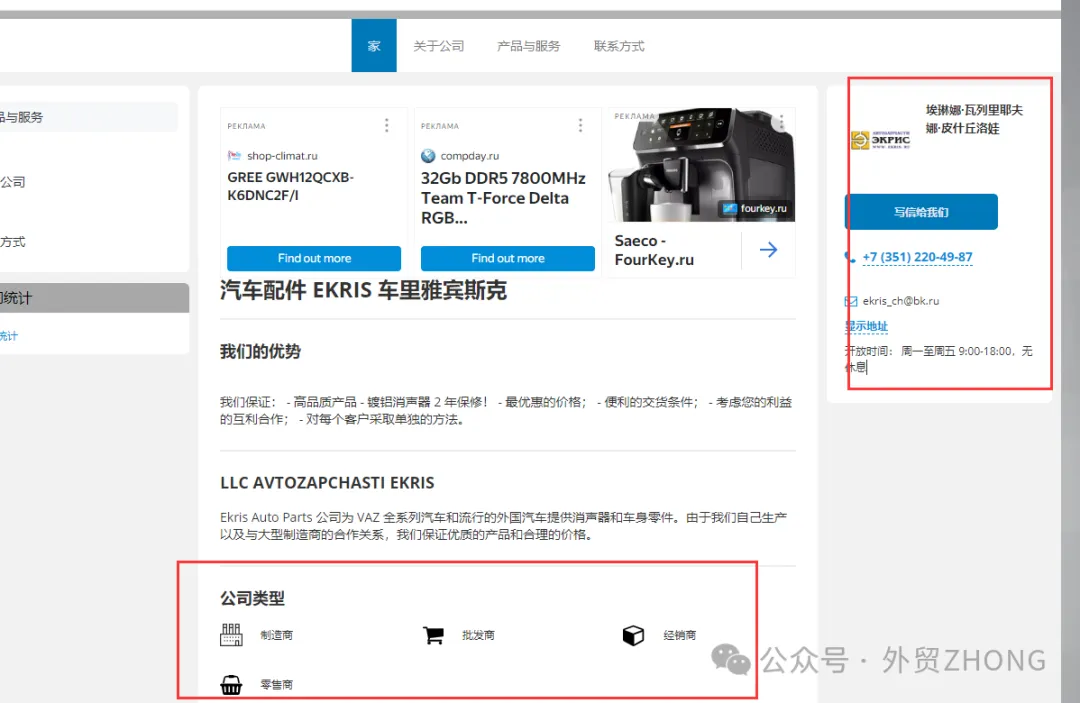Click the 公司类型 heading
The image size is (1080, 703).
(252, 598)
